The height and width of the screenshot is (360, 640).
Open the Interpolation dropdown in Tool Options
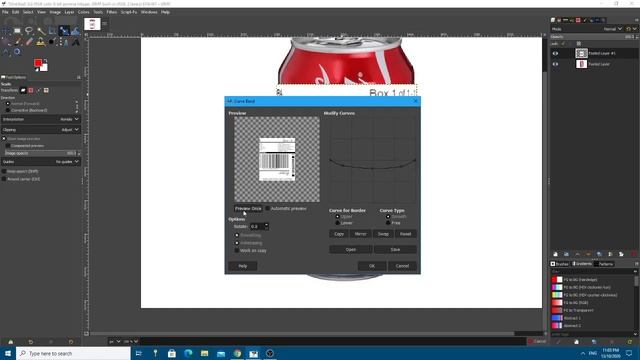click(41, 119)
